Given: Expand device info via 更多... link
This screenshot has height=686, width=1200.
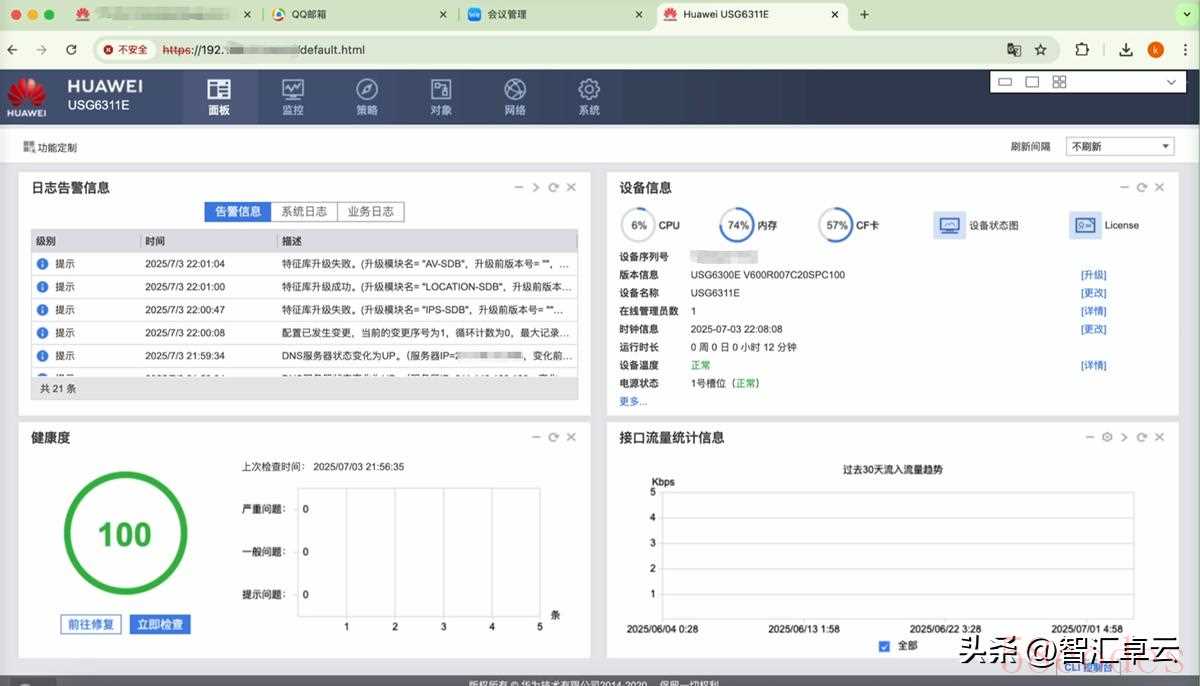Looking at the screenshot, I should click(x=633, y=401).
